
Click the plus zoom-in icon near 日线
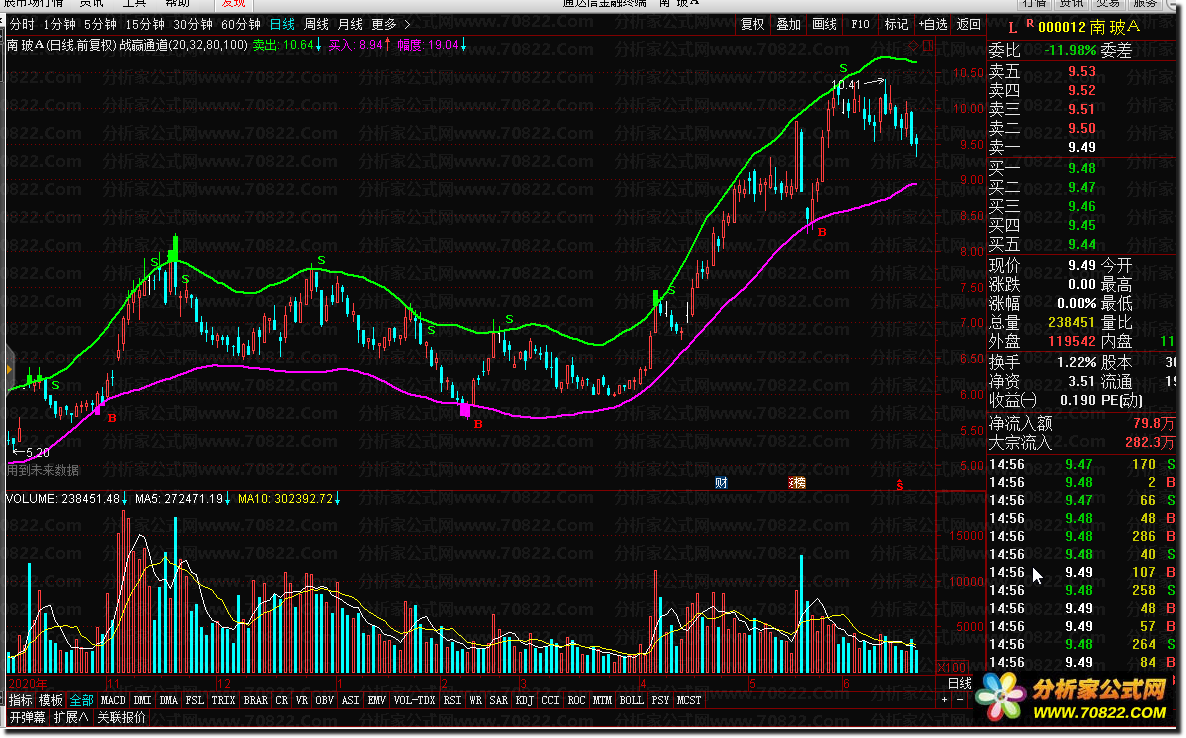945,700
